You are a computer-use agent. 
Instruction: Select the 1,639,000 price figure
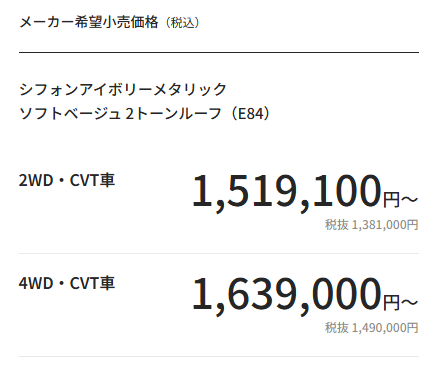click(x=287, y=295)
